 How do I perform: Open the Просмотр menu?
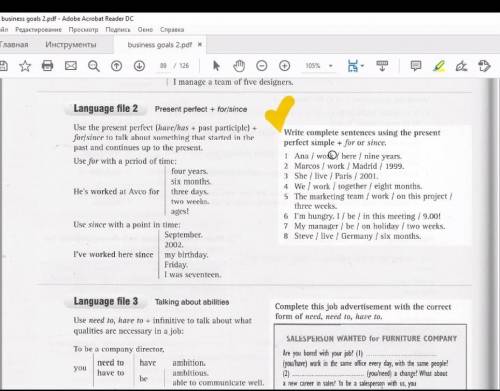[83, 30]
